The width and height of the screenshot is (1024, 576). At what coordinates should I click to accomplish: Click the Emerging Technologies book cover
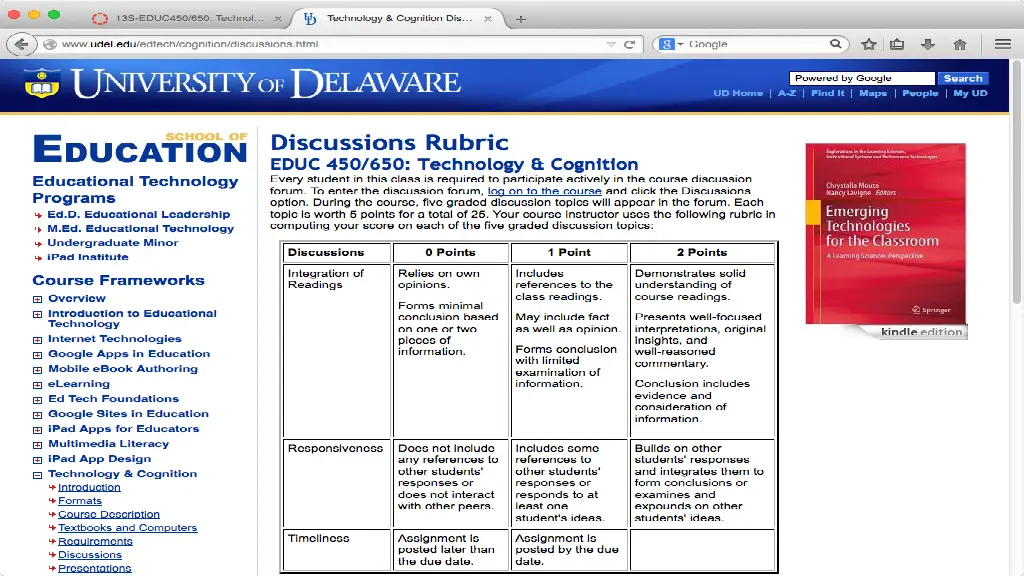885,234
